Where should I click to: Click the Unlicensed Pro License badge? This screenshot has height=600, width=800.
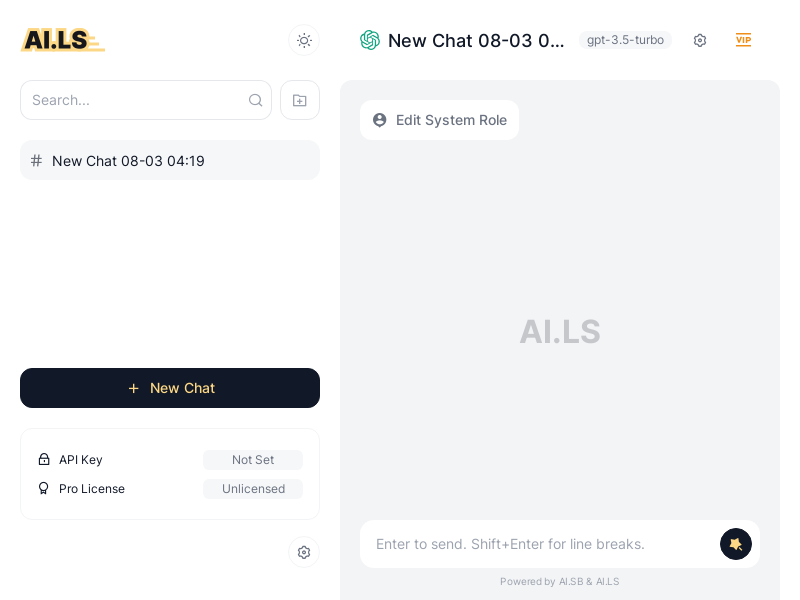click(253, 489)
